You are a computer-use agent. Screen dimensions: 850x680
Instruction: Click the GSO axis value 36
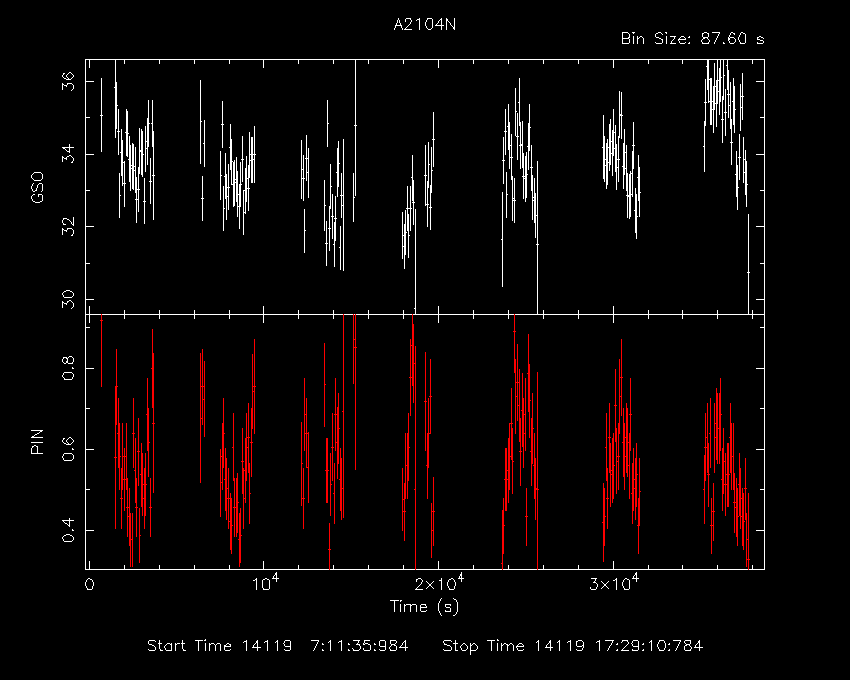[x=68, y=81]
